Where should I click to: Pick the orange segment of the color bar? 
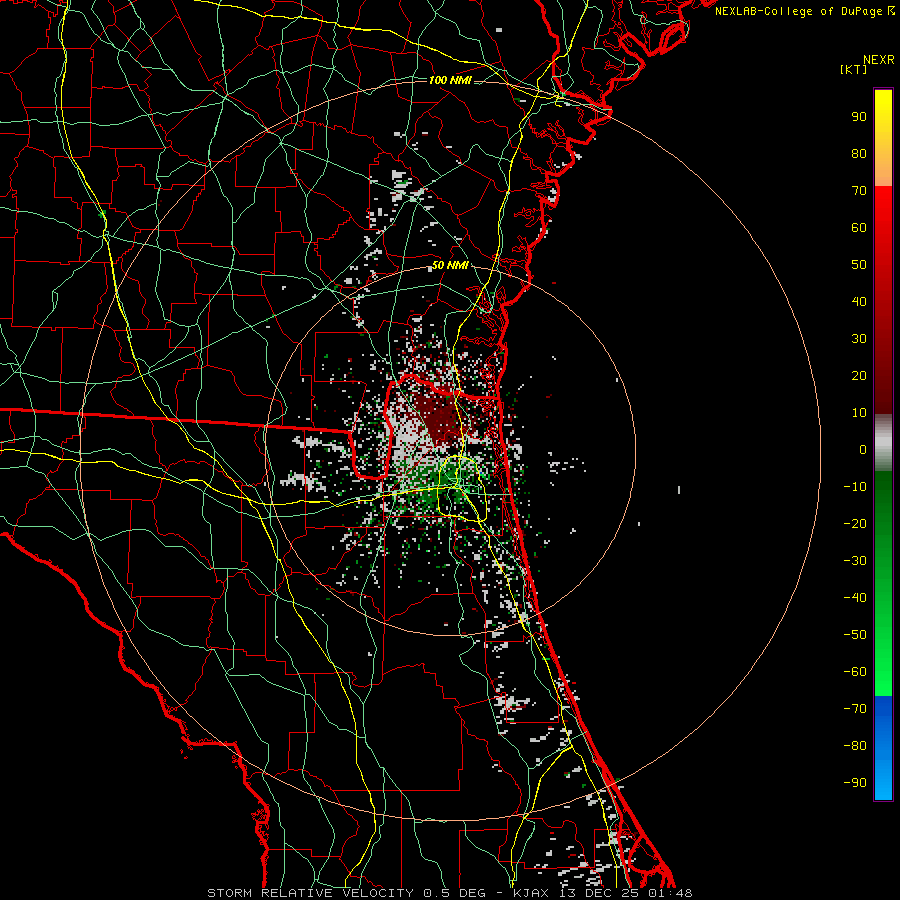point(883,170)
